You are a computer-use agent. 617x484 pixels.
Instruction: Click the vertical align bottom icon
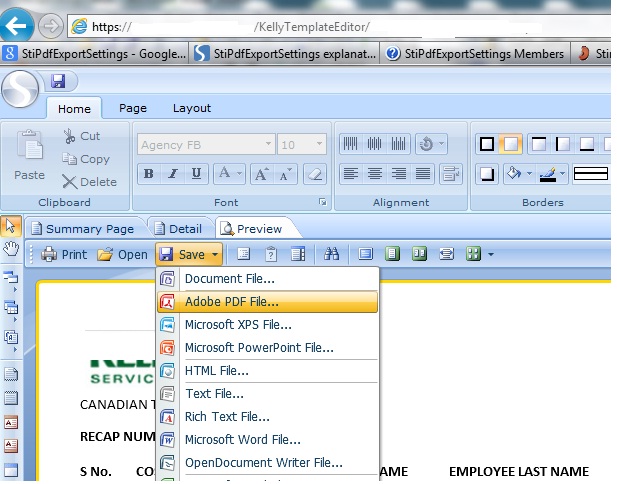point(399,144)
